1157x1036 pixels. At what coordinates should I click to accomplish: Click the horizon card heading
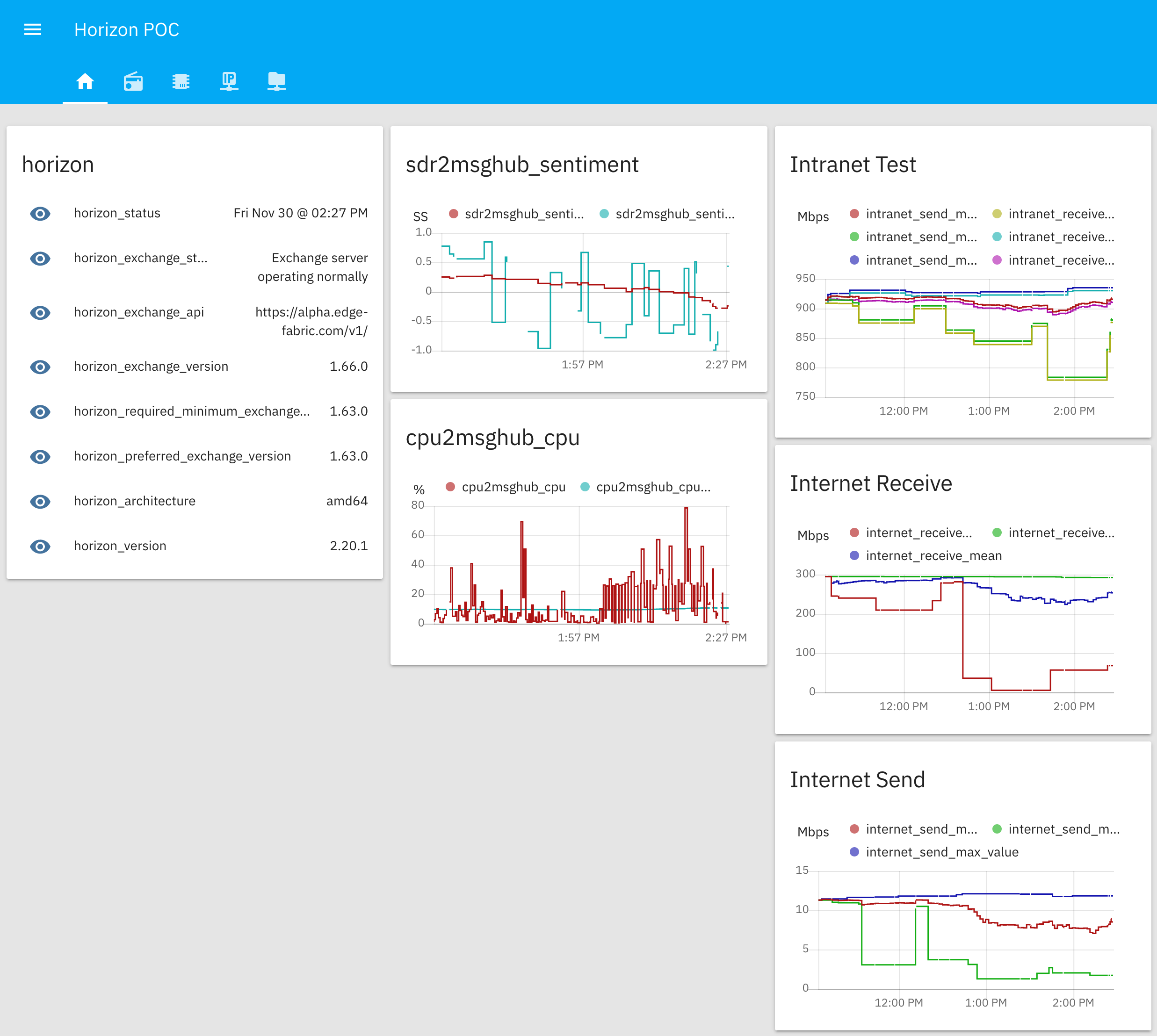click(58, 165)
